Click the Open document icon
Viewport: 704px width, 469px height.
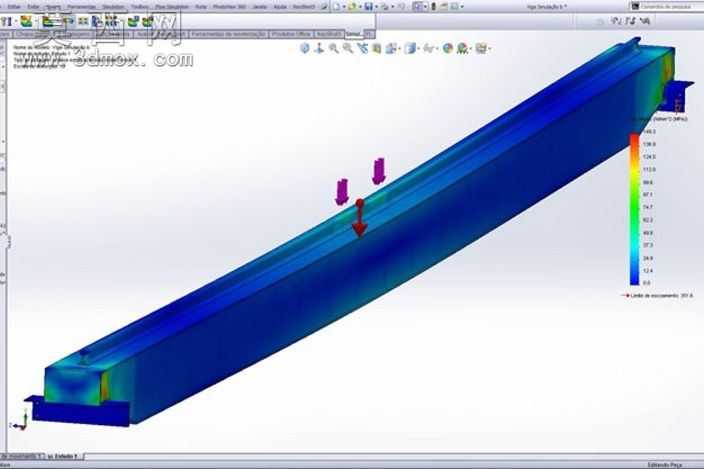[352, 6]
